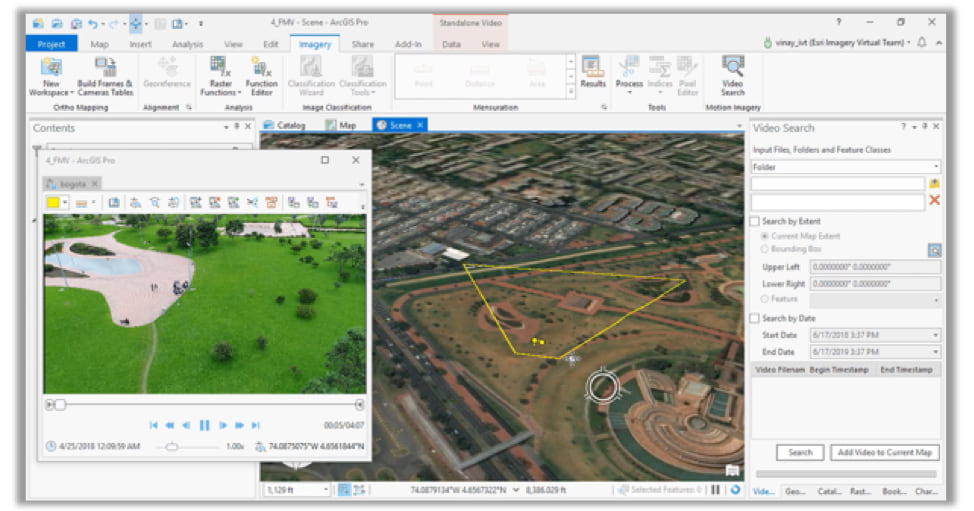Jump to the end of the video

255,425
